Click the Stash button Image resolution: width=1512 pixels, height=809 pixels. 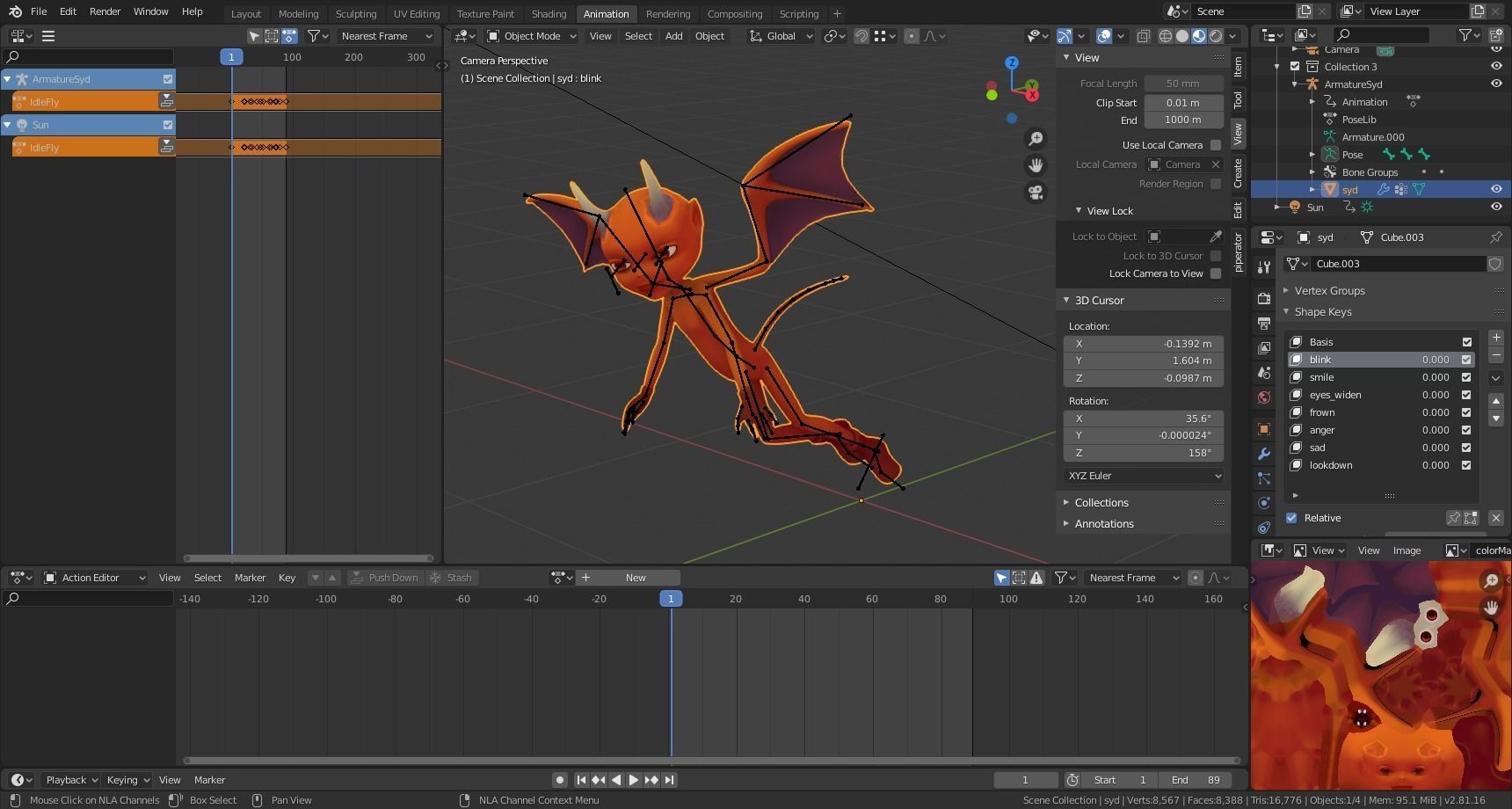(x=451, y=578)
